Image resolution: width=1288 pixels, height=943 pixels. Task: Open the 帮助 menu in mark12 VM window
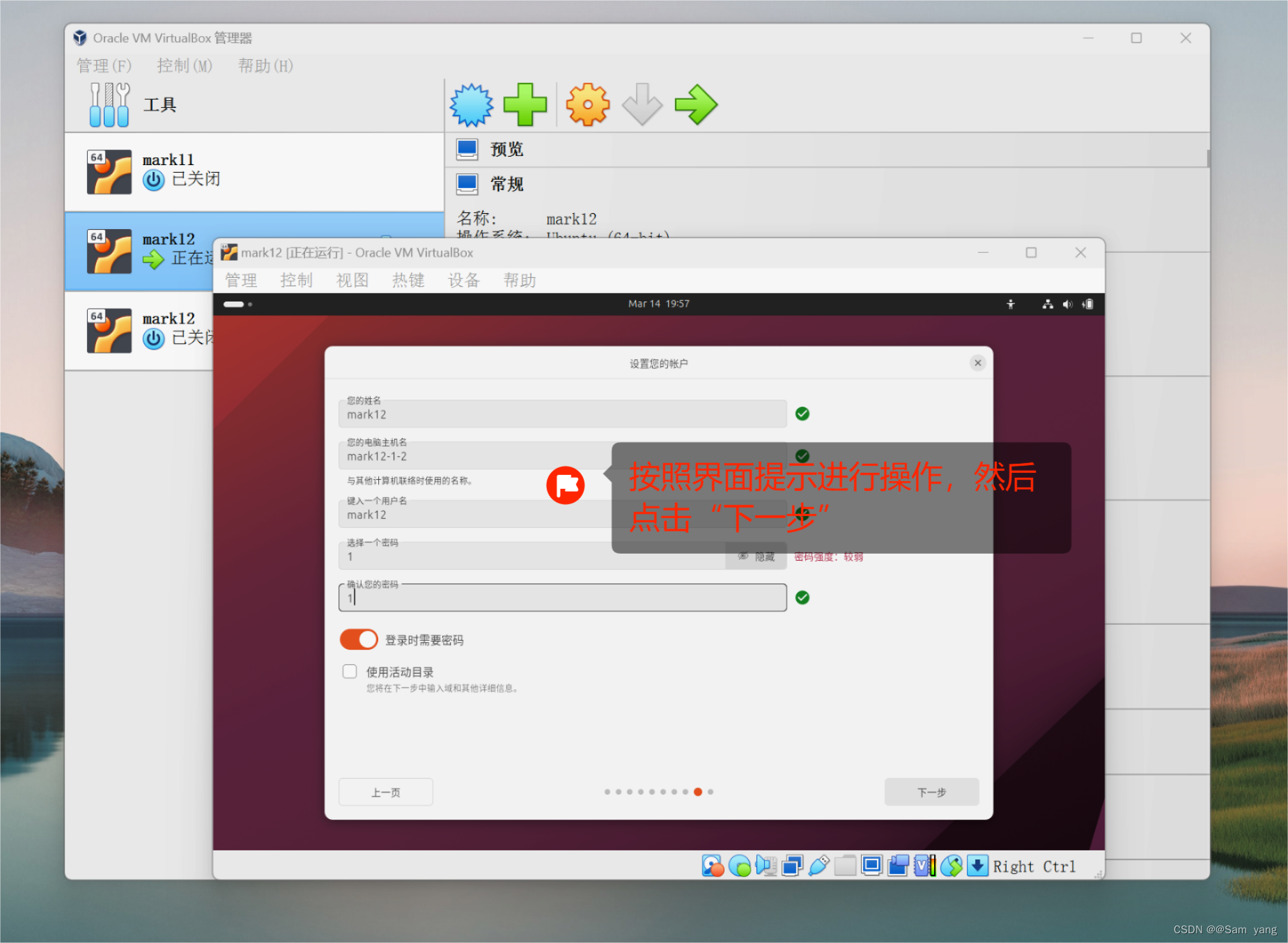pos(520,280)
